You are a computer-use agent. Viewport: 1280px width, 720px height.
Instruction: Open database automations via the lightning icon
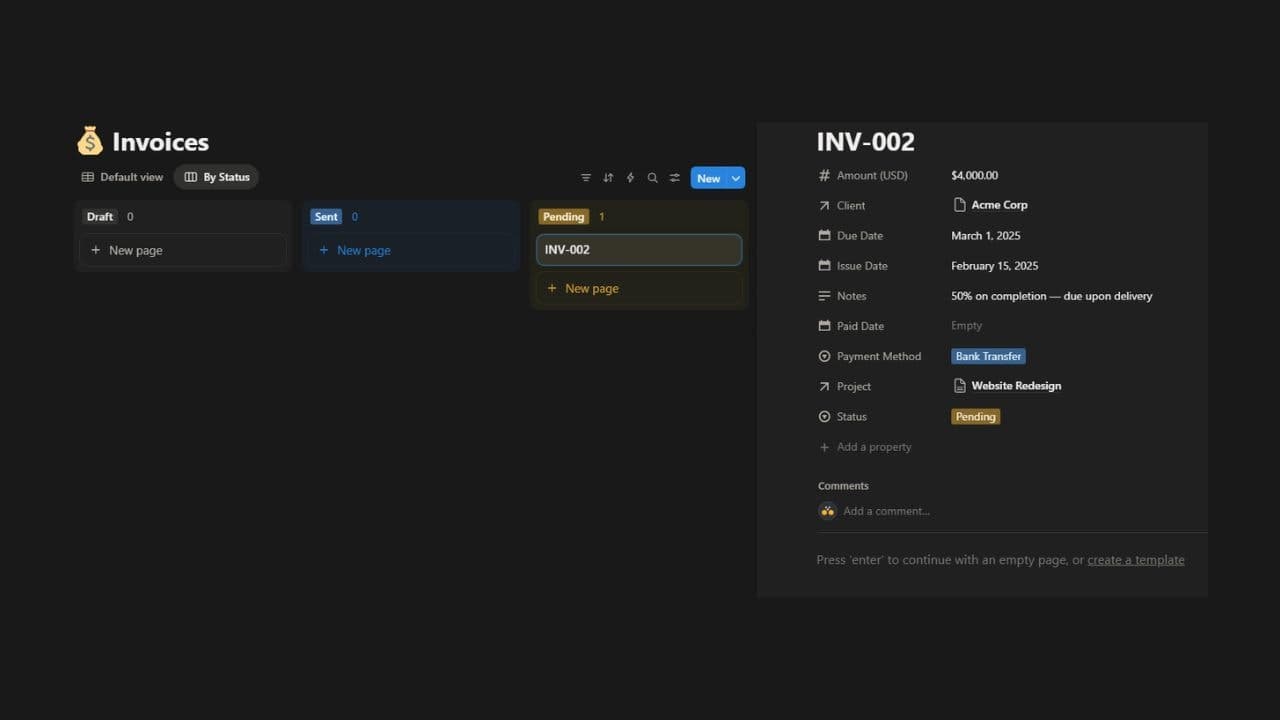point(630,177)
